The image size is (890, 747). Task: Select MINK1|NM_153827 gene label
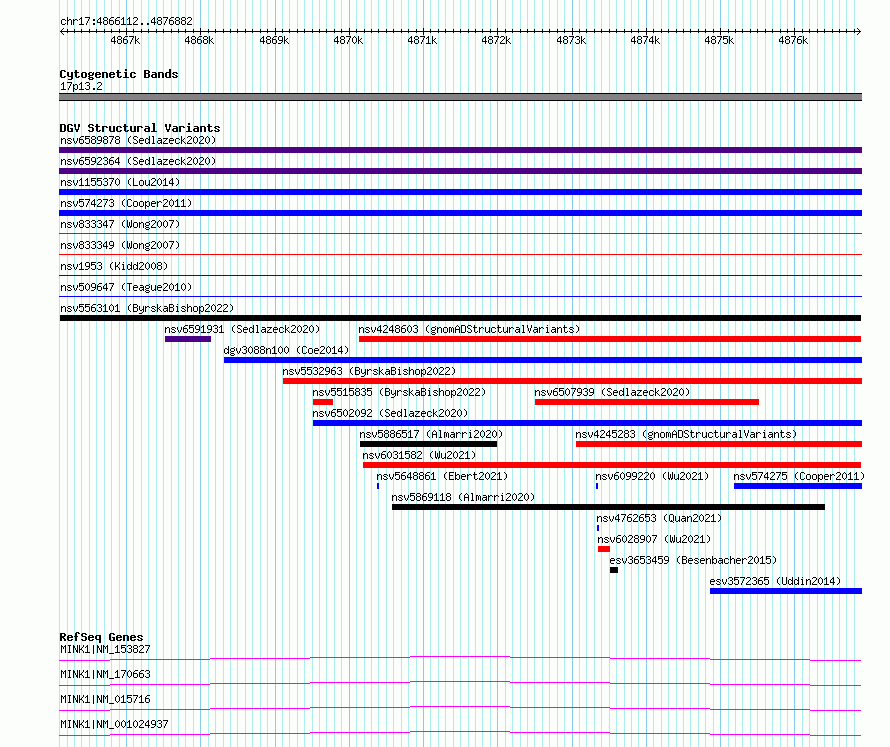(x=106, y=649)
